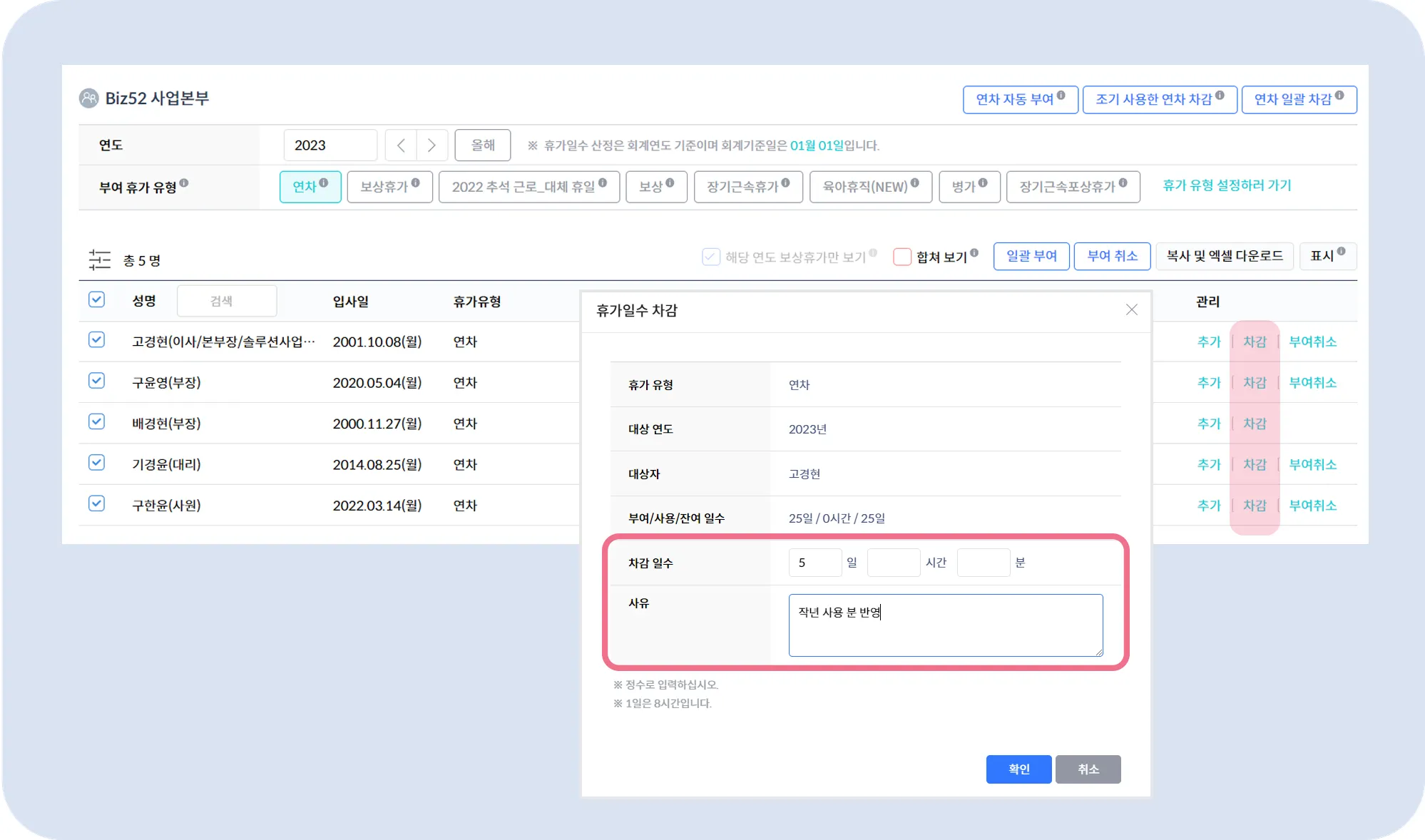This screenshot has height=840, width=1425.
Task: Click the 시간 input field in 차감 일수
Action: click(893, 563)
